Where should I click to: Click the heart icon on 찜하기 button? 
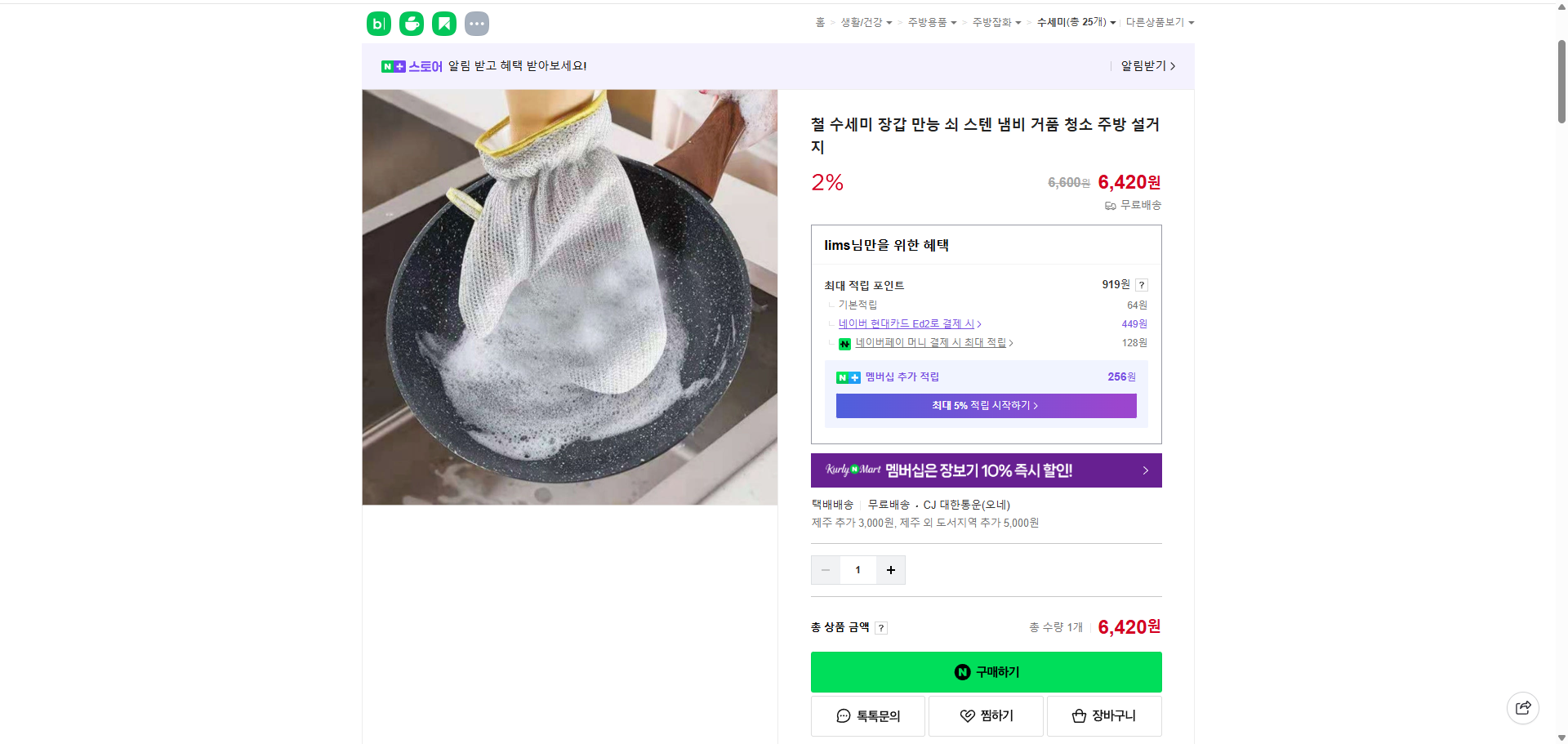[x=965, y=715]
